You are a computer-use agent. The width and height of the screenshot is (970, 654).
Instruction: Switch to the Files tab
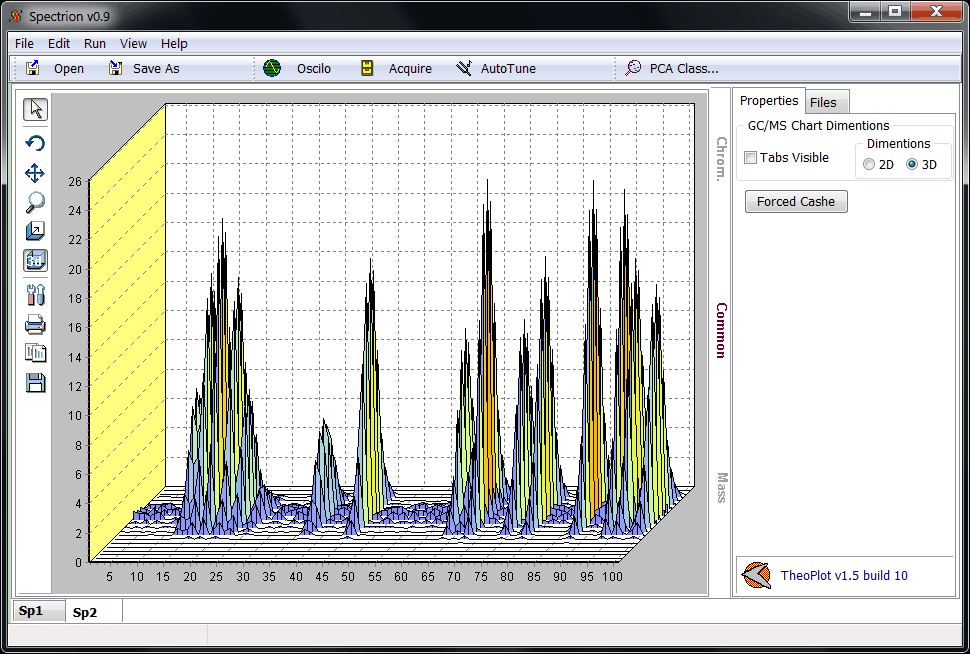tap(824, 102)
